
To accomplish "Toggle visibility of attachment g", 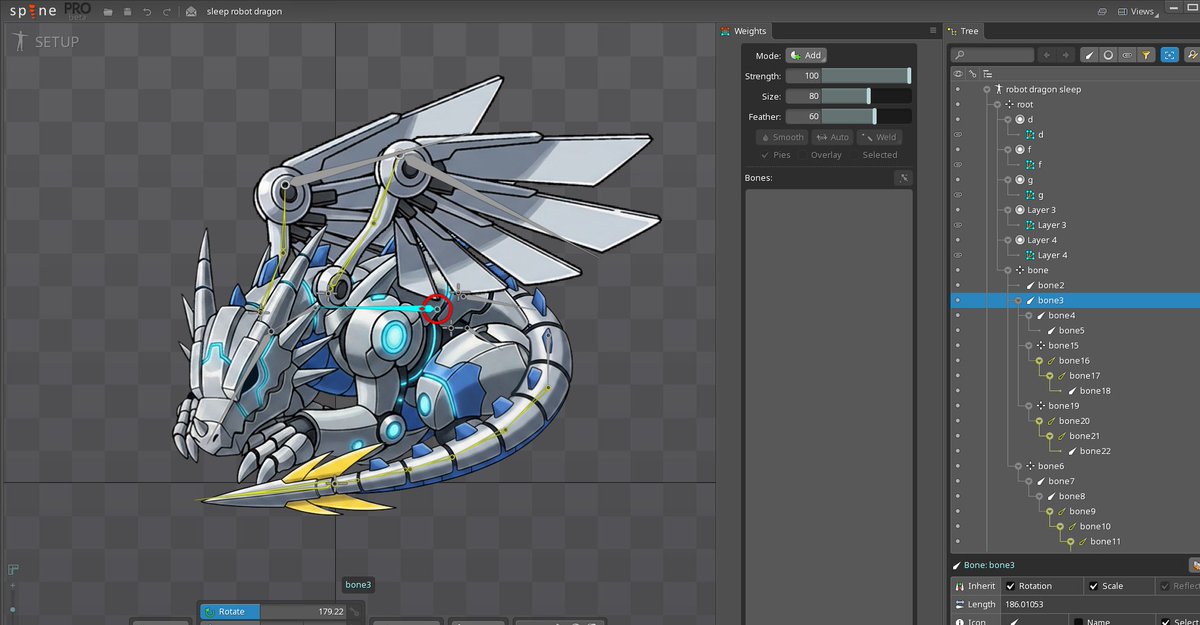I will 958,195.
